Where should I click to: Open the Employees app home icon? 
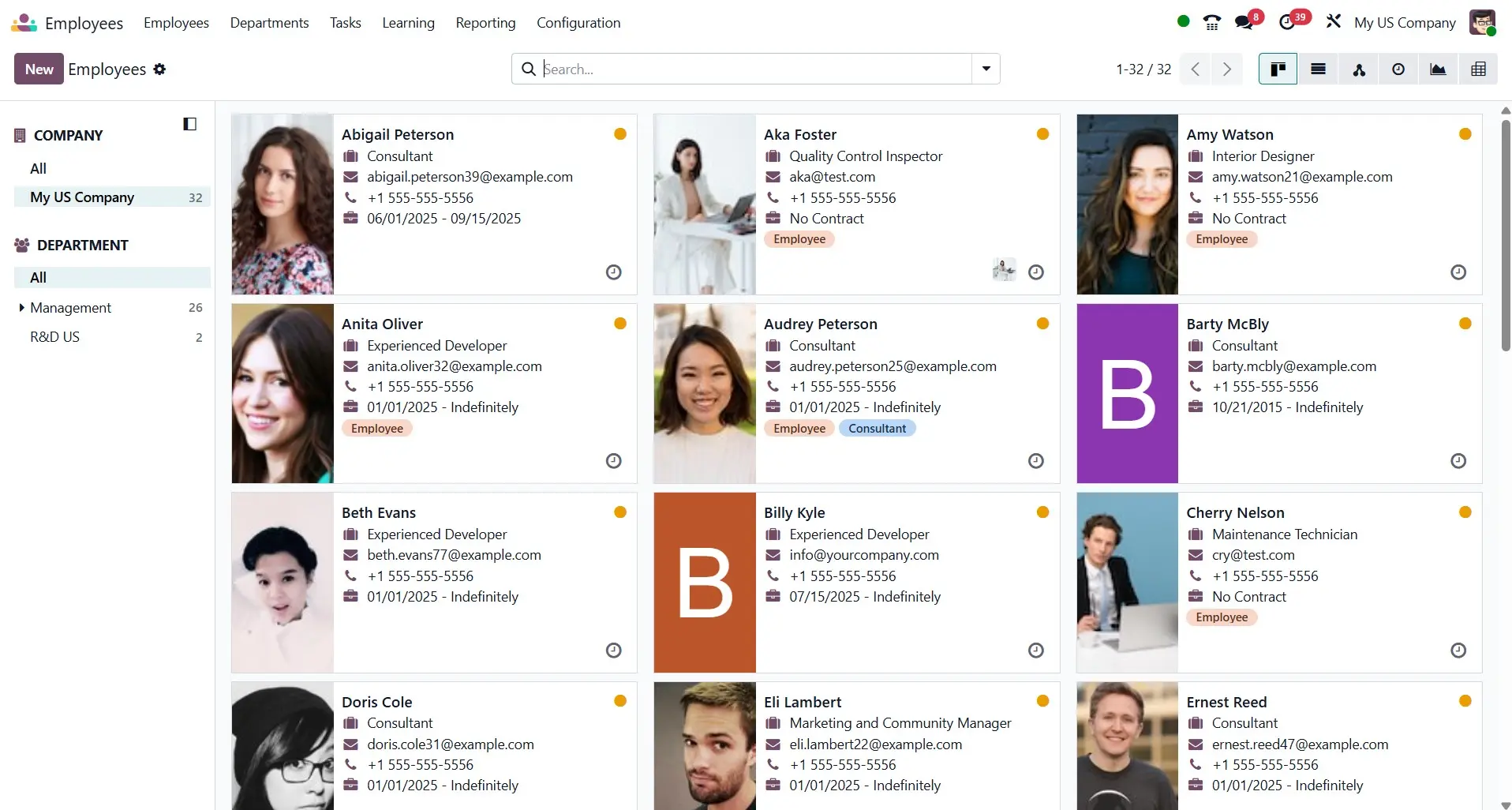[x=24, y=23]
